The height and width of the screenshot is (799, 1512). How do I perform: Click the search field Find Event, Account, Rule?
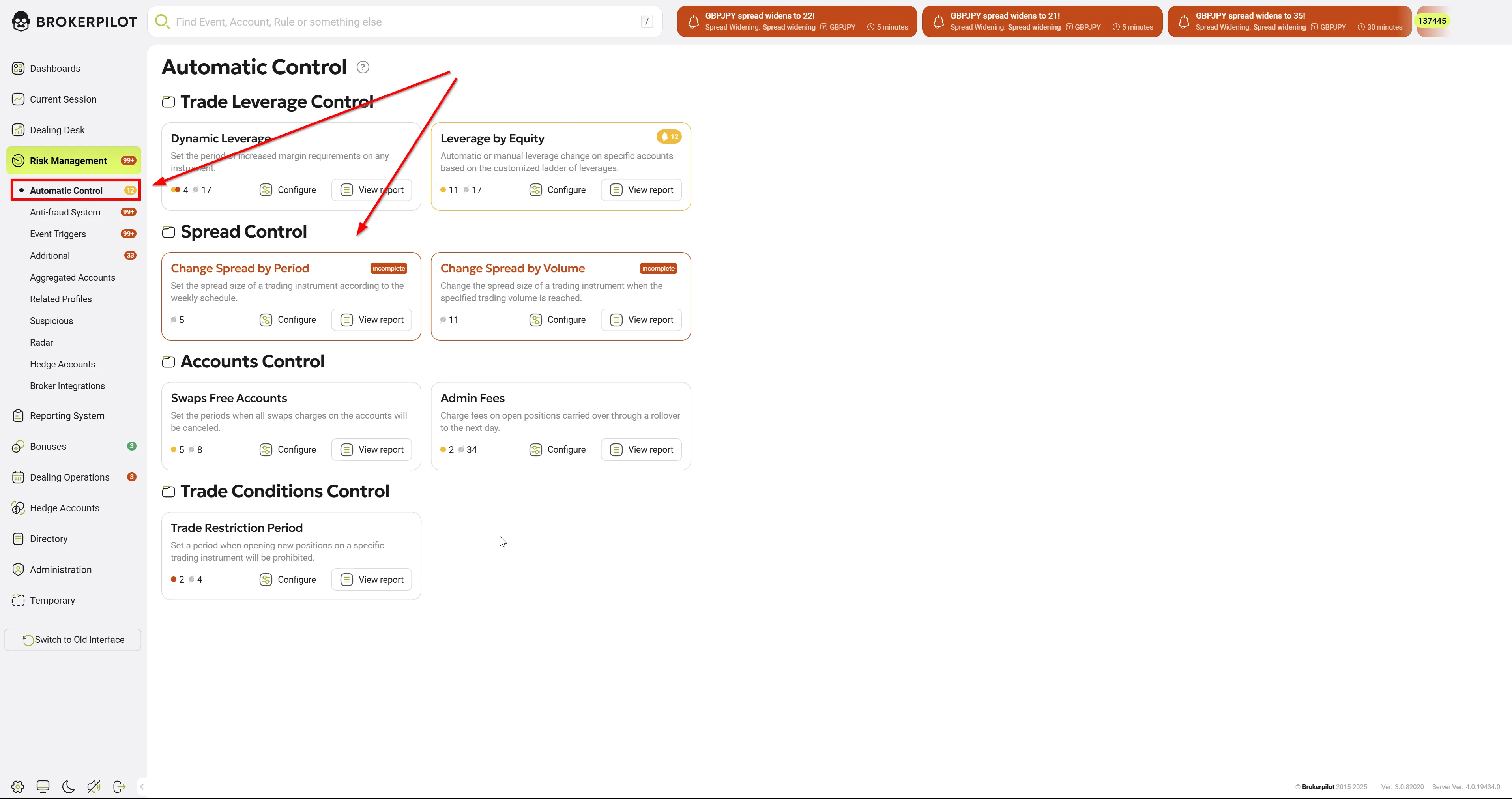(x=405, y=22)
